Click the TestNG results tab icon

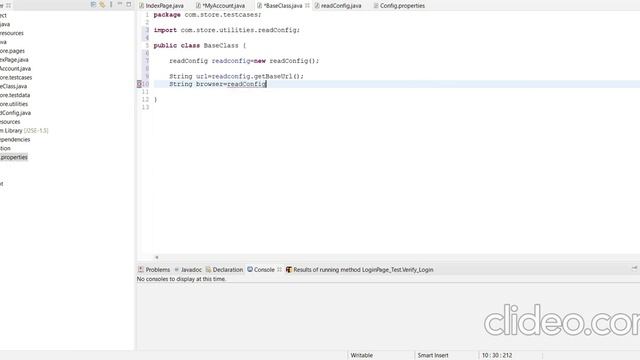pos(289,269)
